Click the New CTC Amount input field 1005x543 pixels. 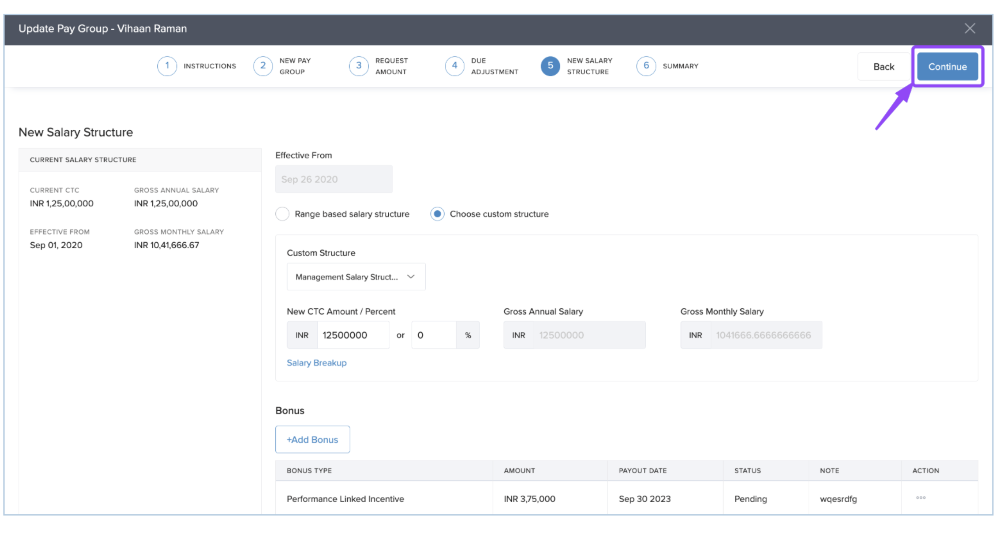pyautogui.click(x=352, y=335)
